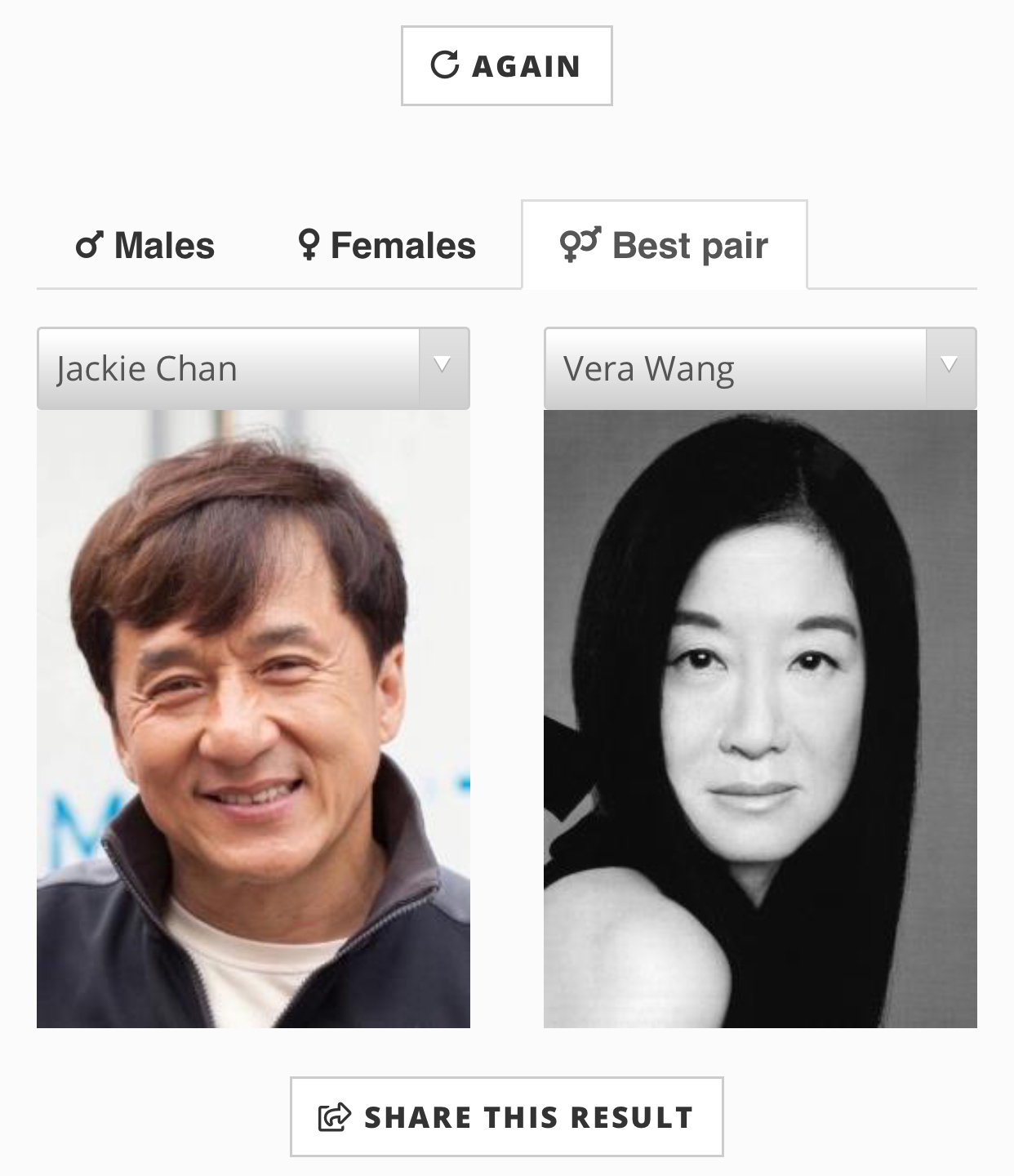Click the AGAIN button
The width and height of the screenshot is (1014, 1176).
(x=507, y=65)
